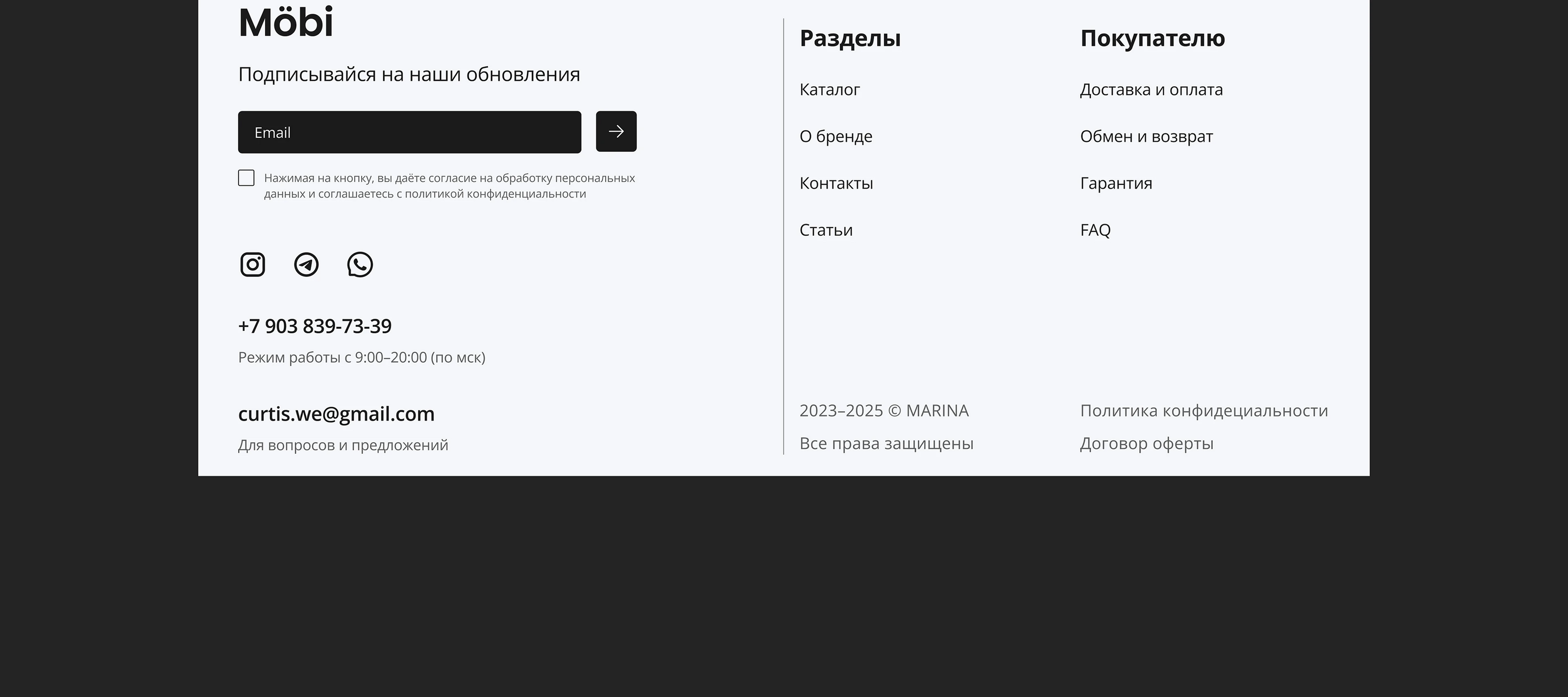The image size is (1568, 697).
Task: Check the personal data consent checkbox
Action: (x=246, y=178)
